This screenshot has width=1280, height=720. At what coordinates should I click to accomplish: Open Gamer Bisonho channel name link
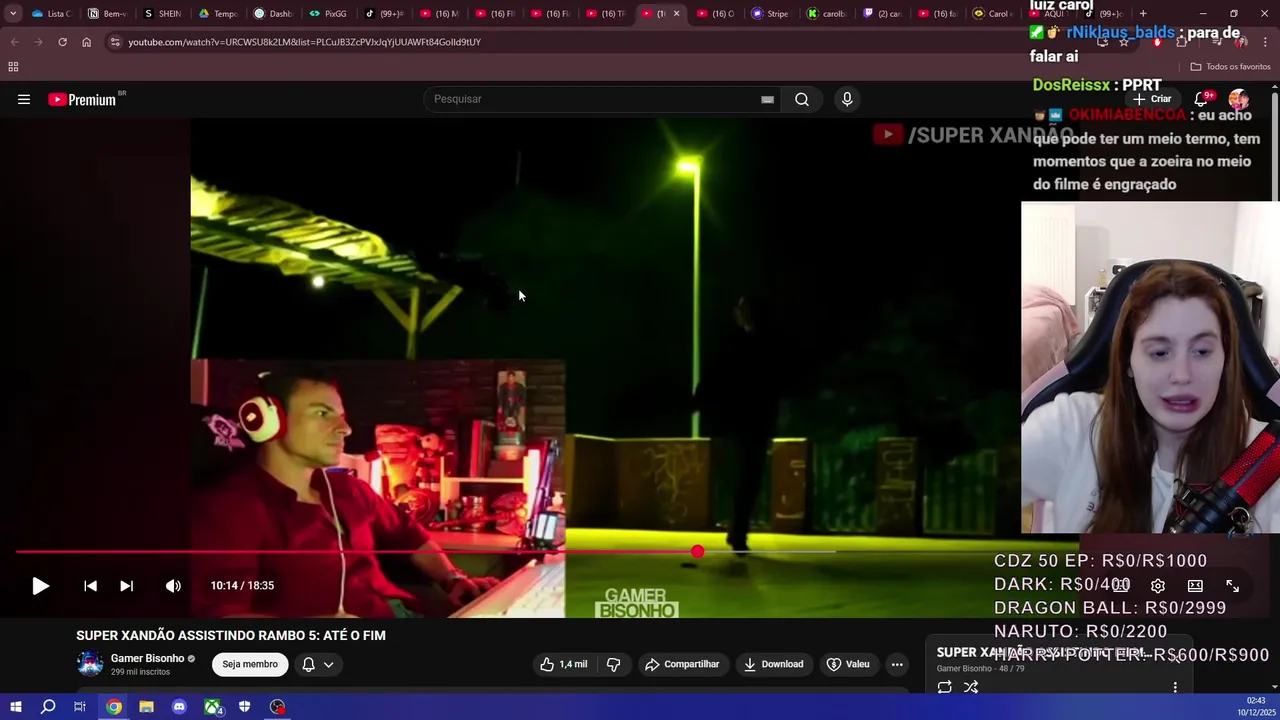[147, 658]
